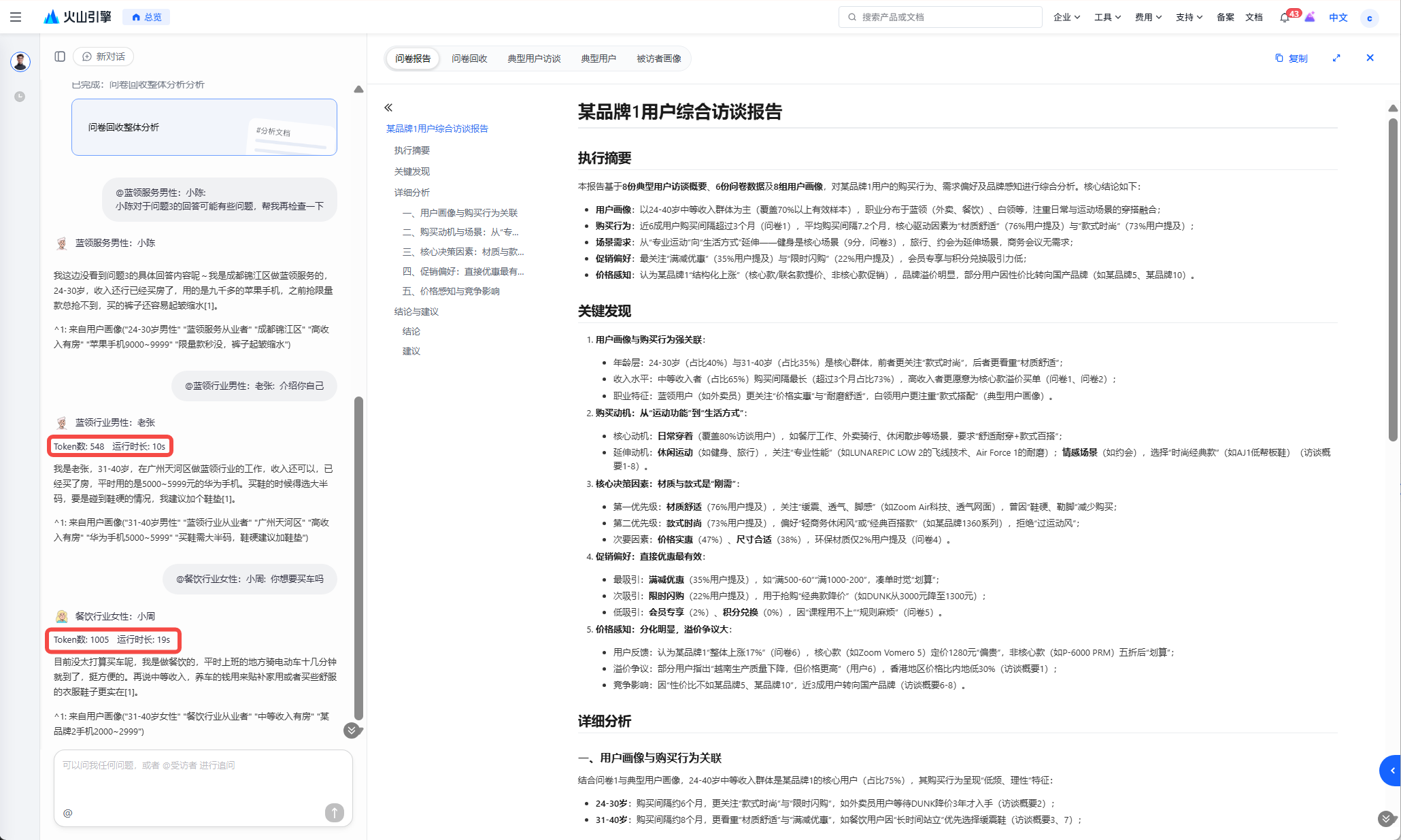This screenshot has height=840, width=1401.
Task: Click the send arrow button
Action: [334, 812]
